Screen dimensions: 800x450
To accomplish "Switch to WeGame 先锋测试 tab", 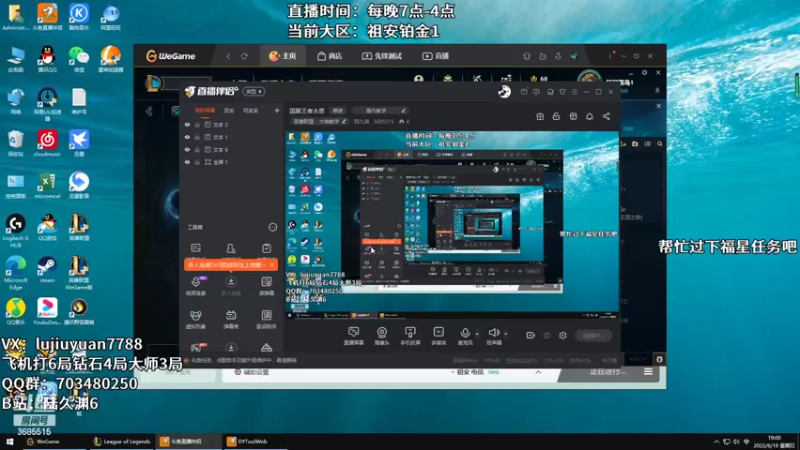I will [382, 56].
